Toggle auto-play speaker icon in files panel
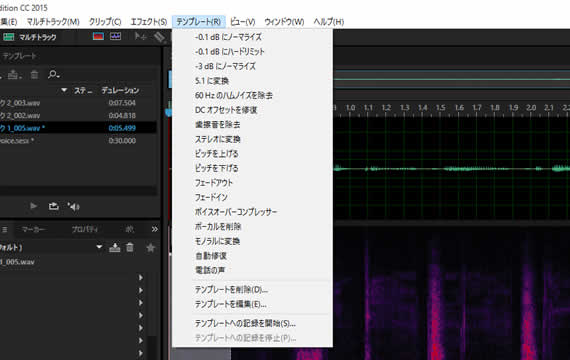This screenshot has height=360, width=570. point(73,207)
